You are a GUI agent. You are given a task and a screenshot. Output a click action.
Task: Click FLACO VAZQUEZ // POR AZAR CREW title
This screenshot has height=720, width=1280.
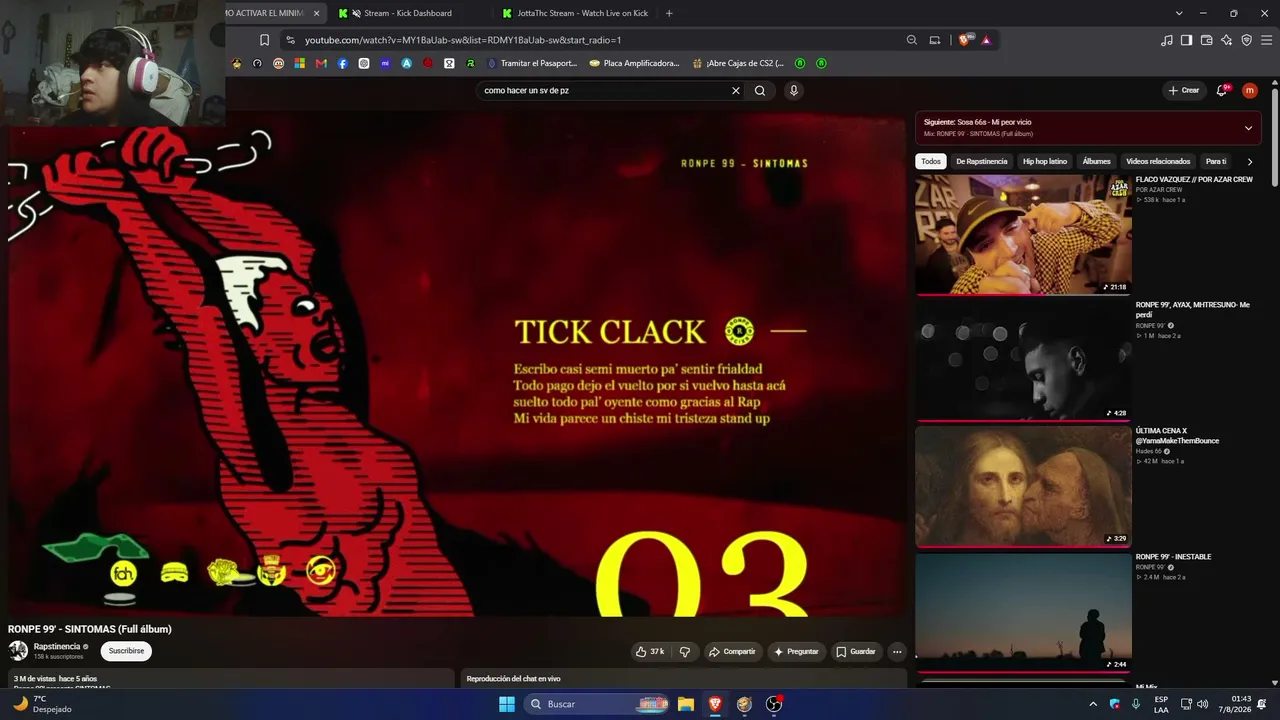tap(1194, 180)
